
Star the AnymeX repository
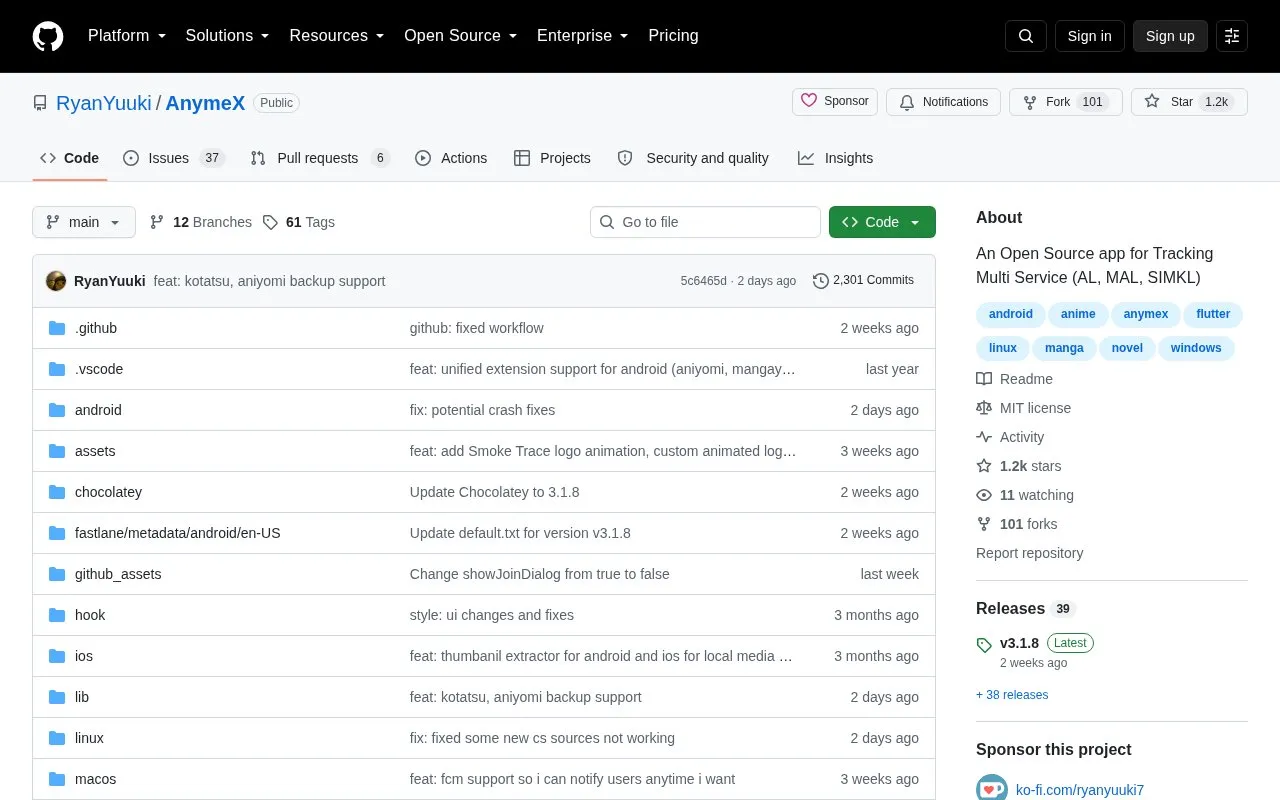coord(1189,102)
